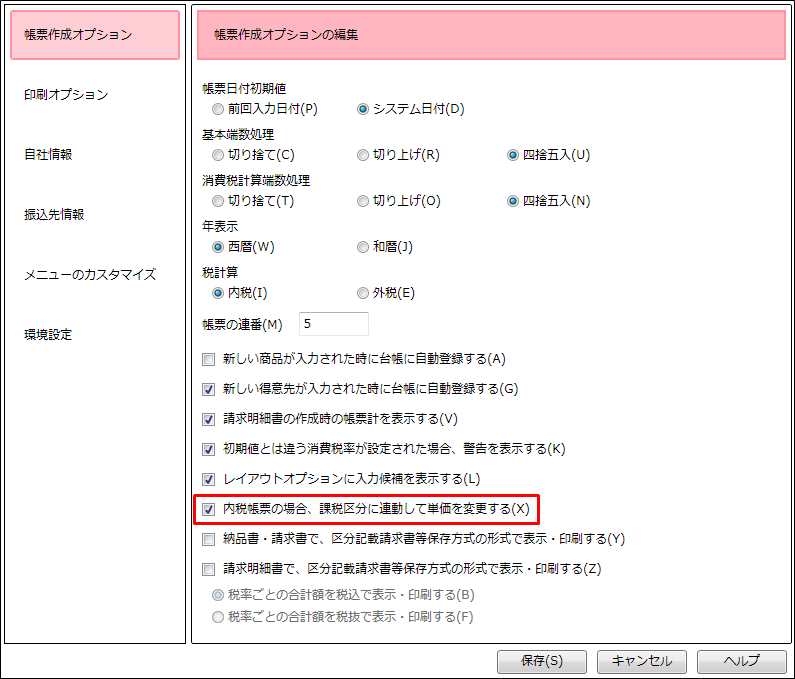Choose 切り上げ(R) for 基本端数処理
Screen dimensions: 795x679
pyautogui.click(x=363, y=155)
